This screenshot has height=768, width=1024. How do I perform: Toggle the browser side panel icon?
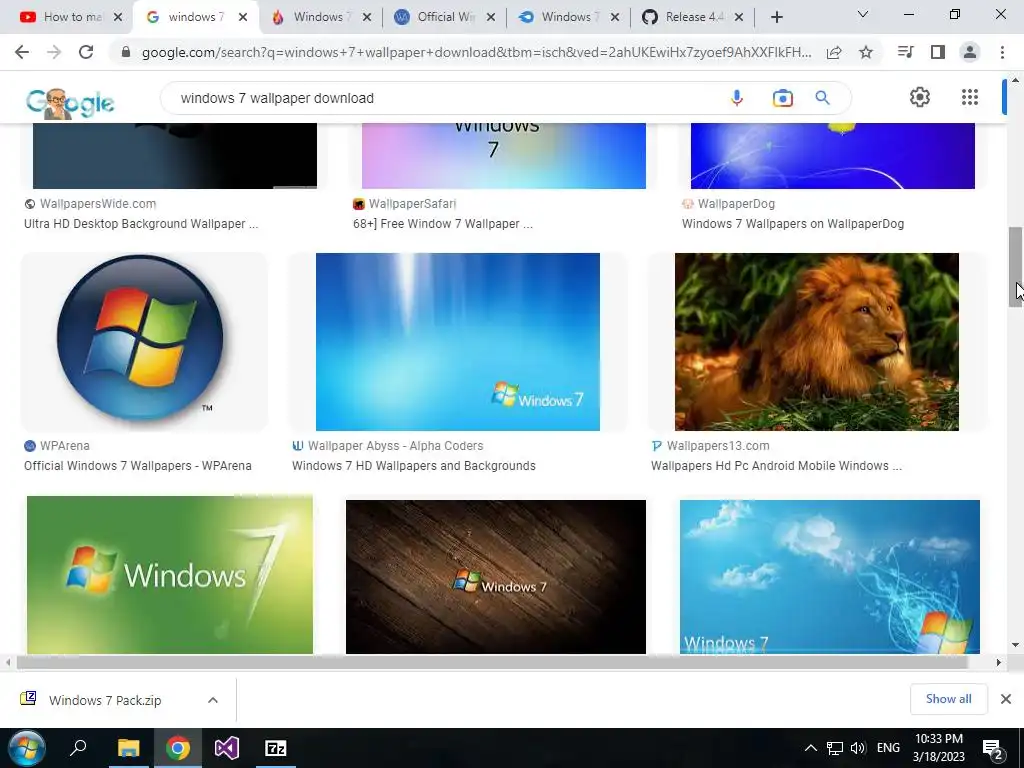[x=938, y=52]
